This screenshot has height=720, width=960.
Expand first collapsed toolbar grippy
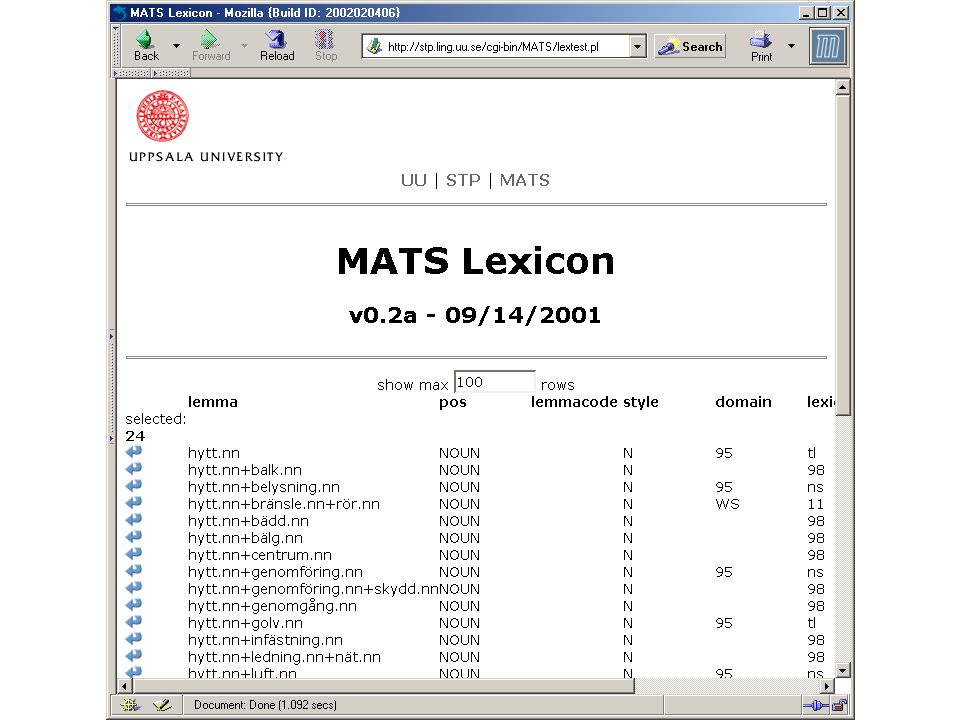coord(132,73)
